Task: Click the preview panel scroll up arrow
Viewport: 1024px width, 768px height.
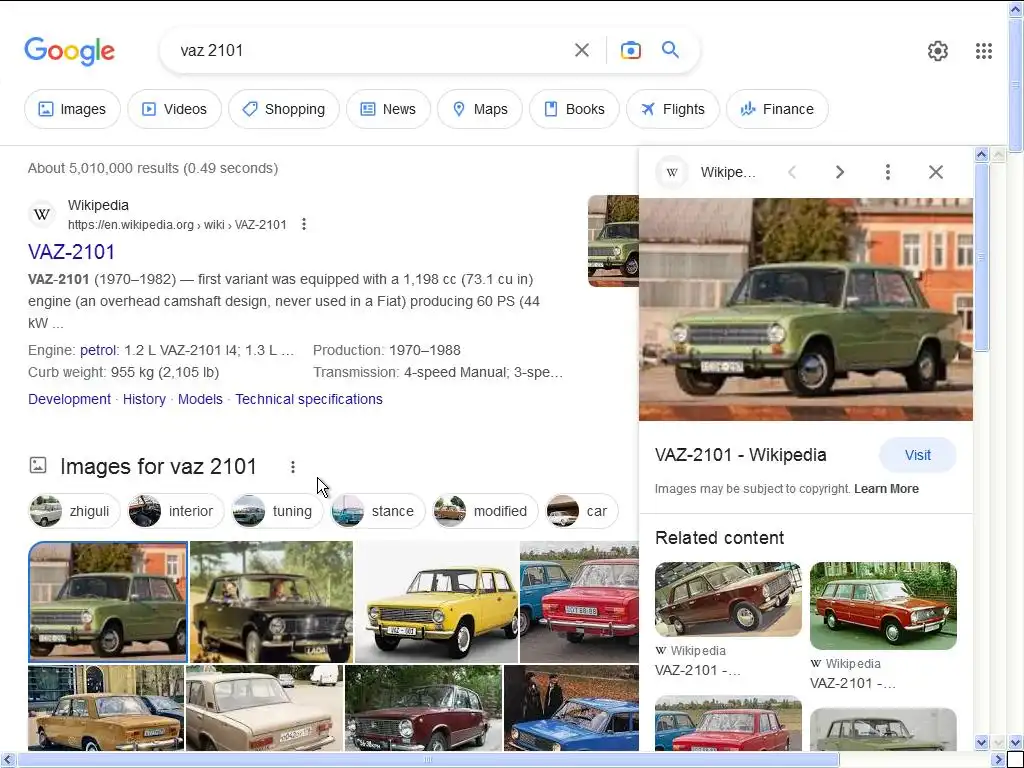Action: coord(981,155)
